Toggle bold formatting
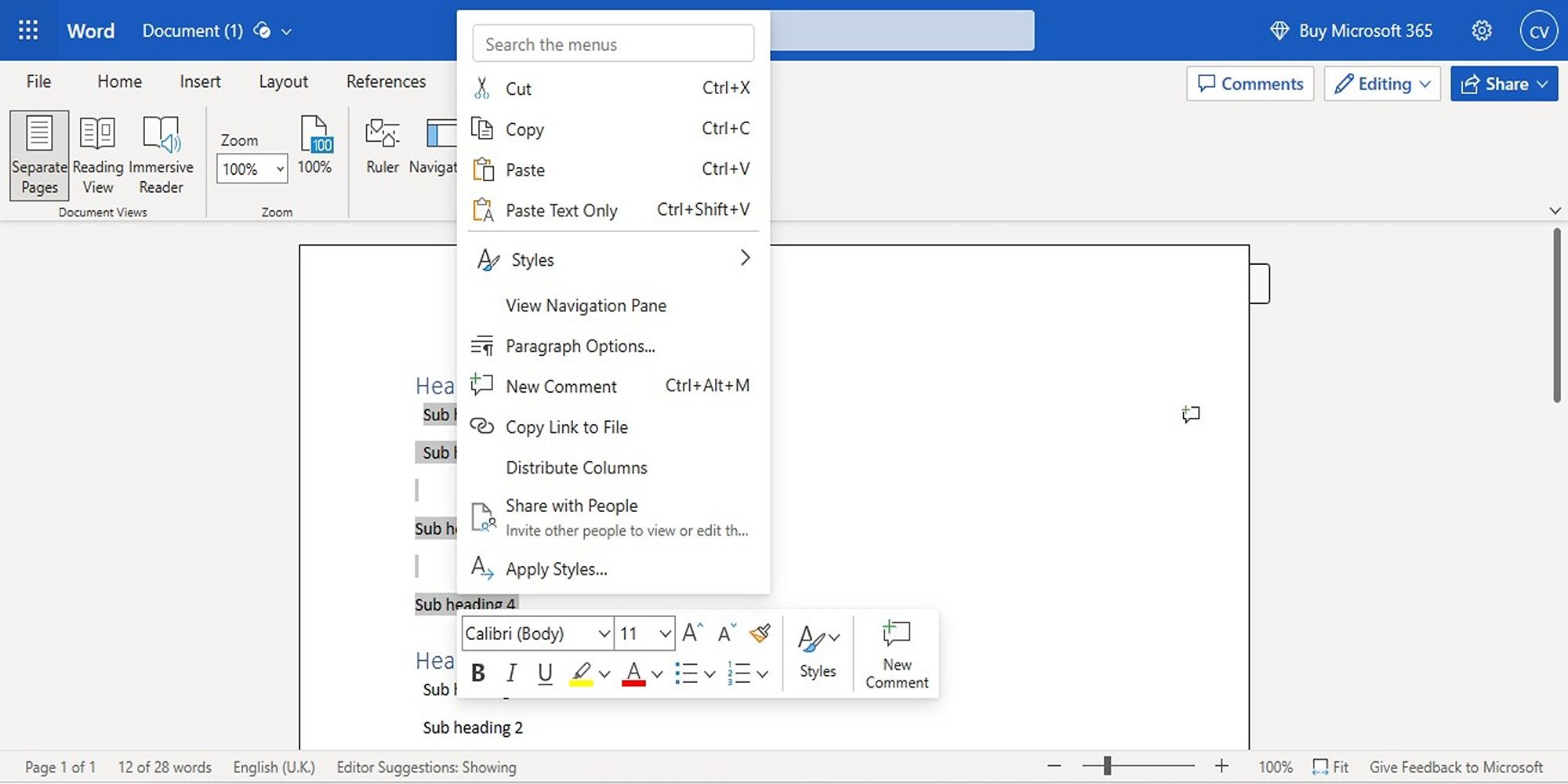The height and width of the screenshot is (784, 1568). 477,673
